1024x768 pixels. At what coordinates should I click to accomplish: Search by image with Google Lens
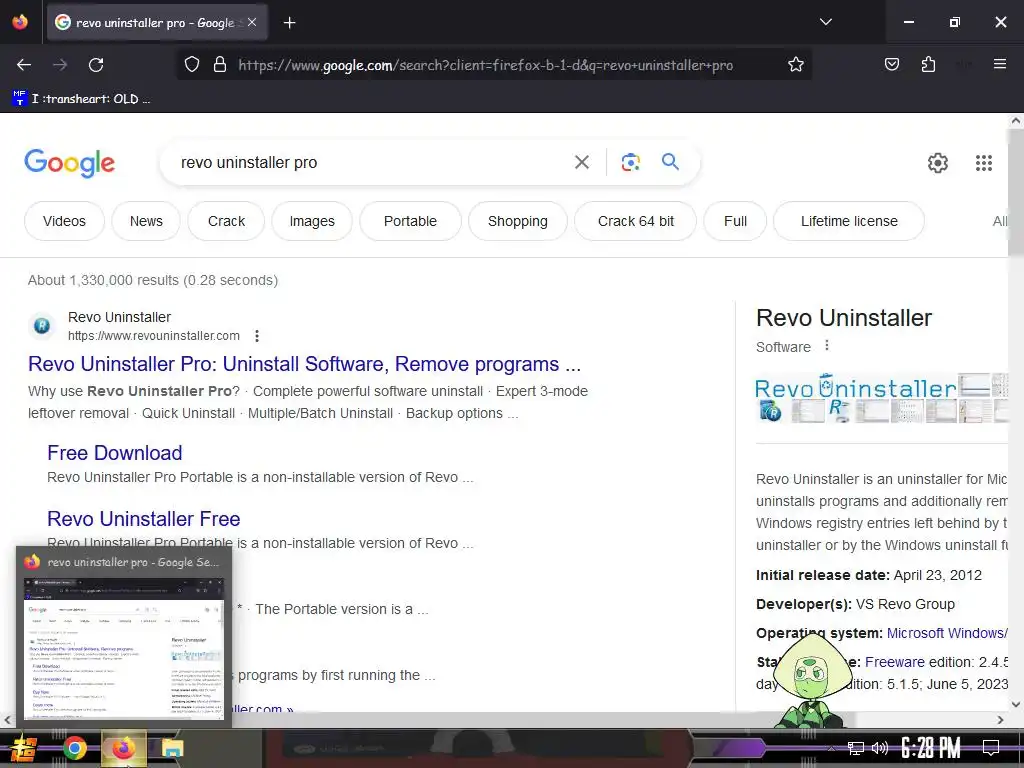click(x=630, y=162)
